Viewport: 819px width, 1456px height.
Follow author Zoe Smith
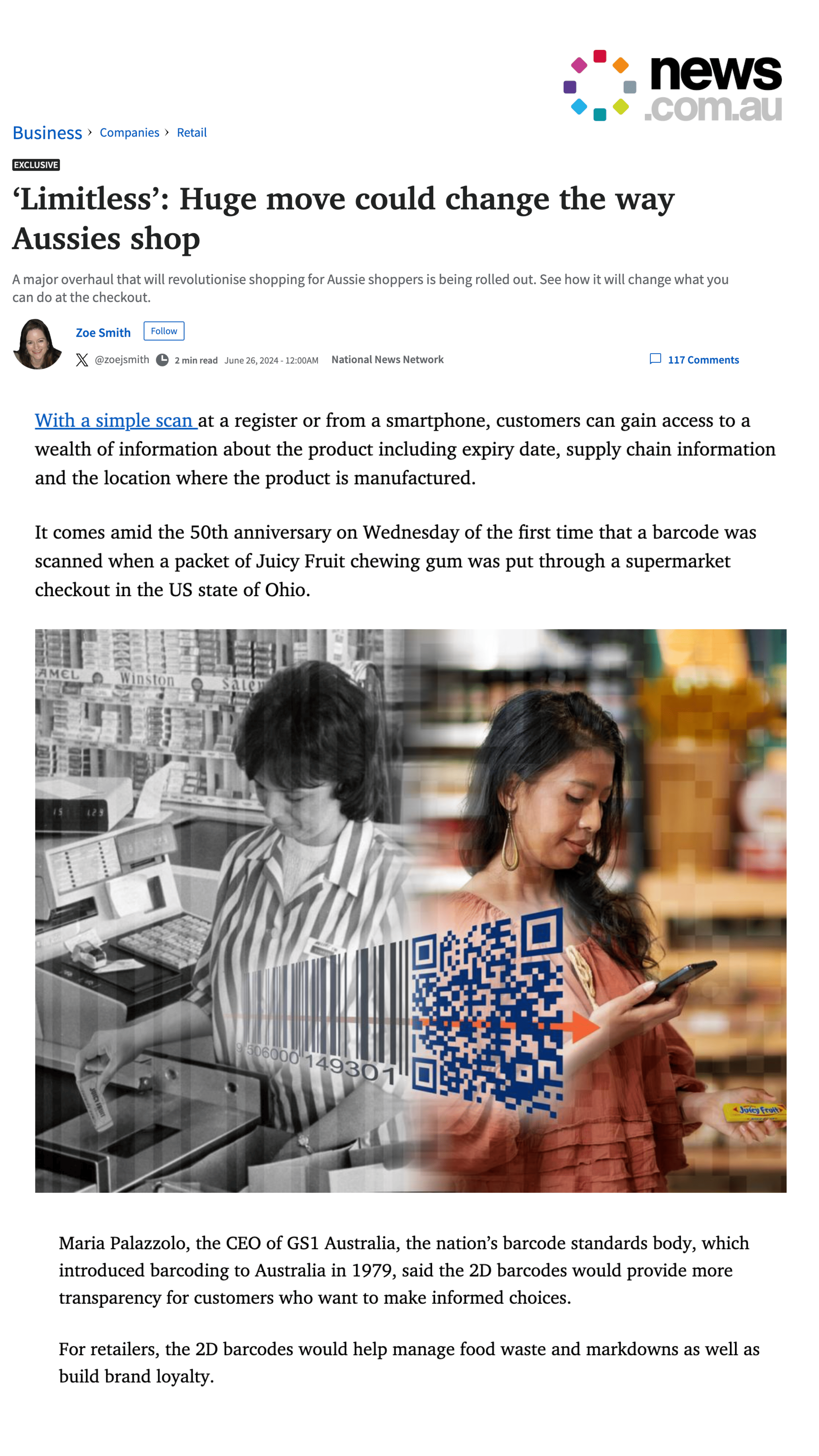point(164,331)
